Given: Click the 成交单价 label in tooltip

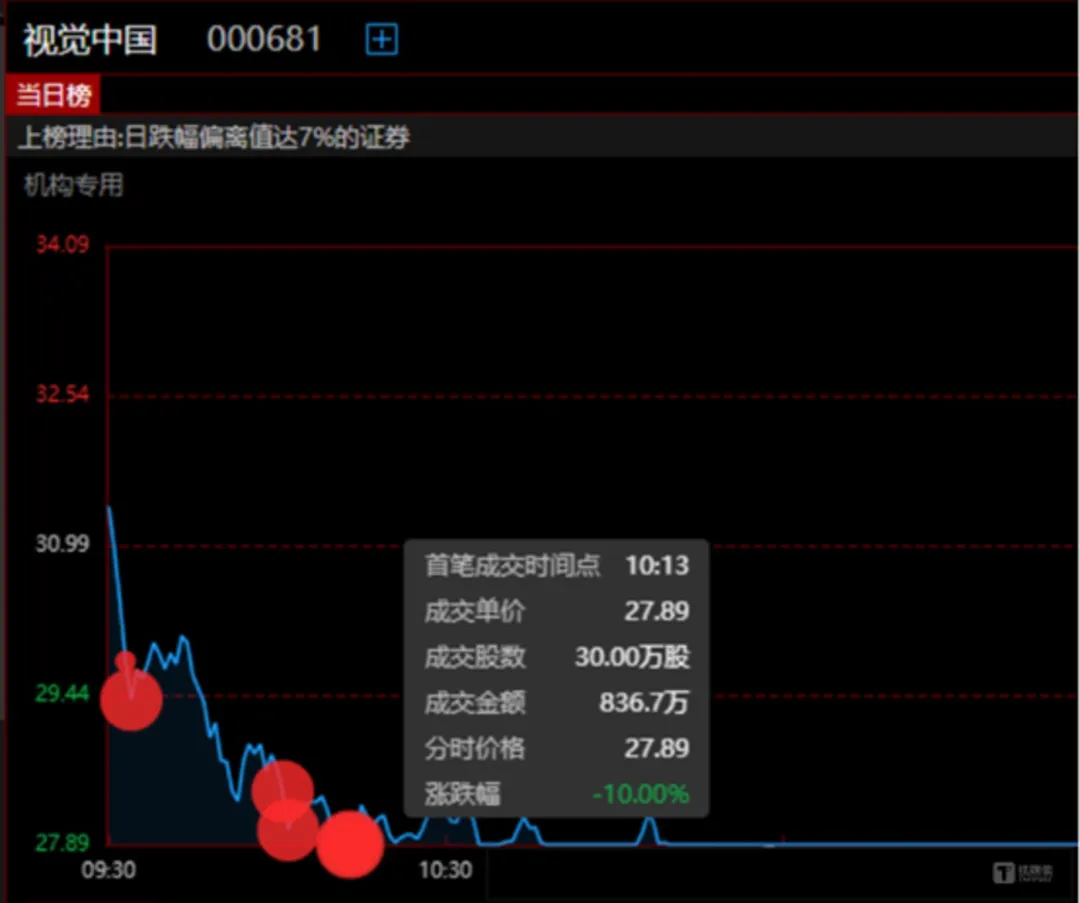Looking at the screenshot, I should 475,611.
